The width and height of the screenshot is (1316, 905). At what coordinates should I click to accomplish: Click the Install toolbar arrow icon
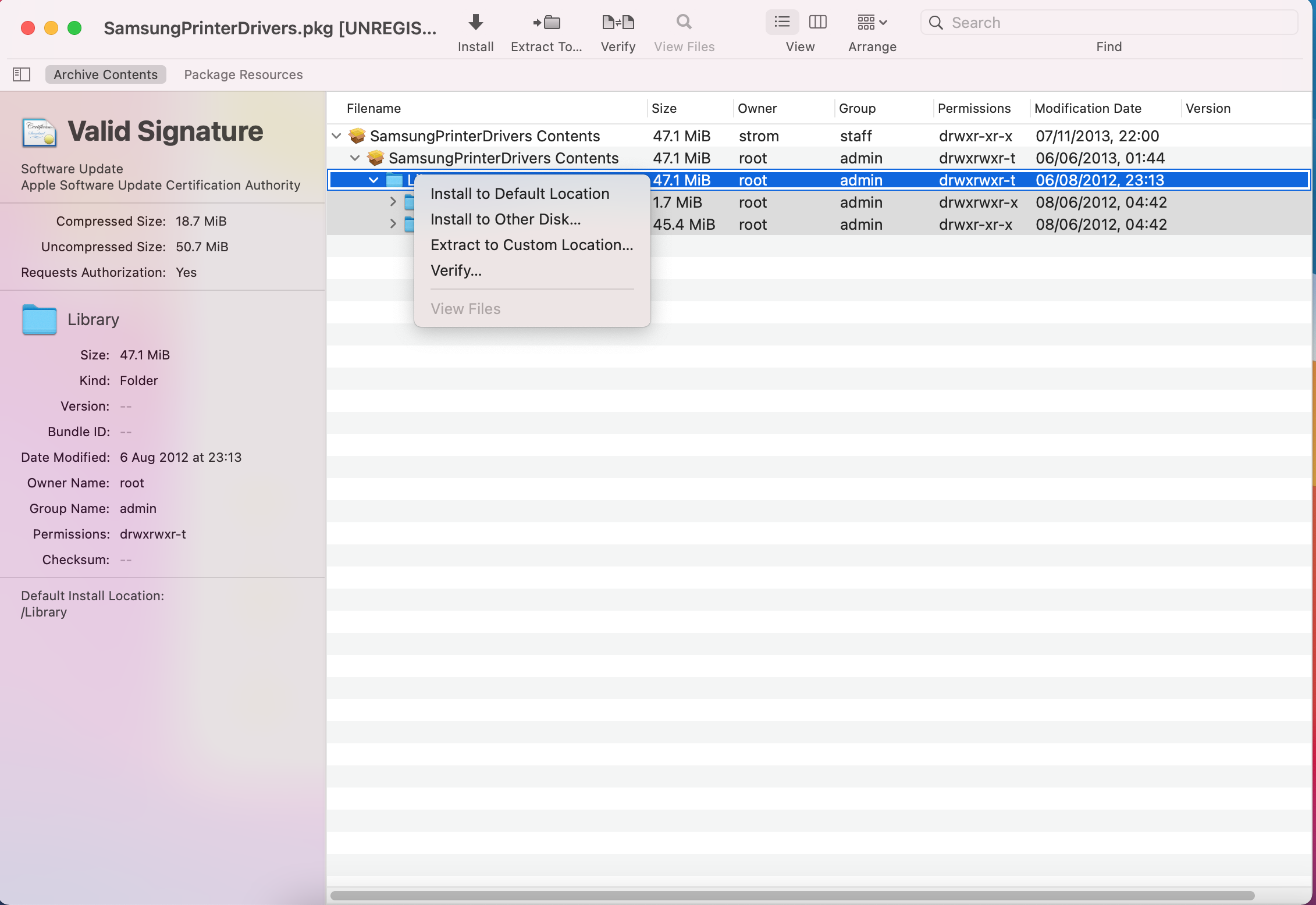[x=475, y=22]
